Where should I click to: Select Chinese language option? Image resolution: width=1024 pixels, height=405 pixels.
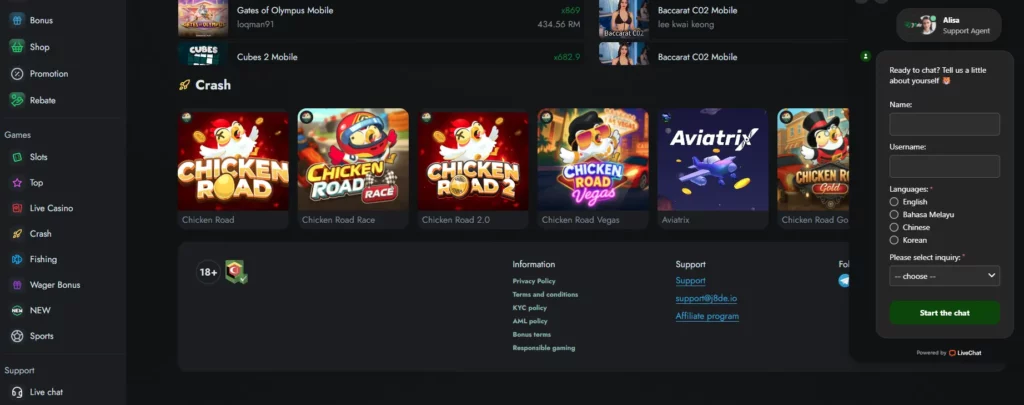[x=894, y=227]
